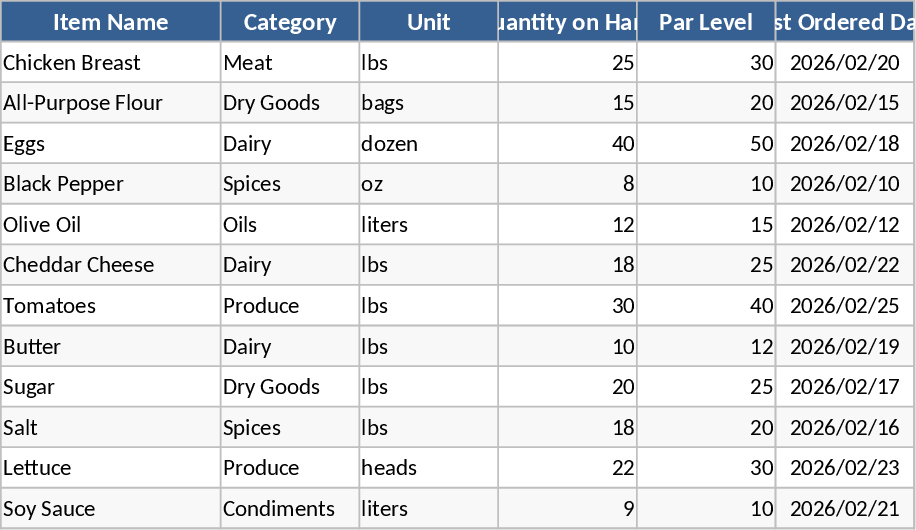Select the All-Purpose Flour cell

click(x=110, y=103)
